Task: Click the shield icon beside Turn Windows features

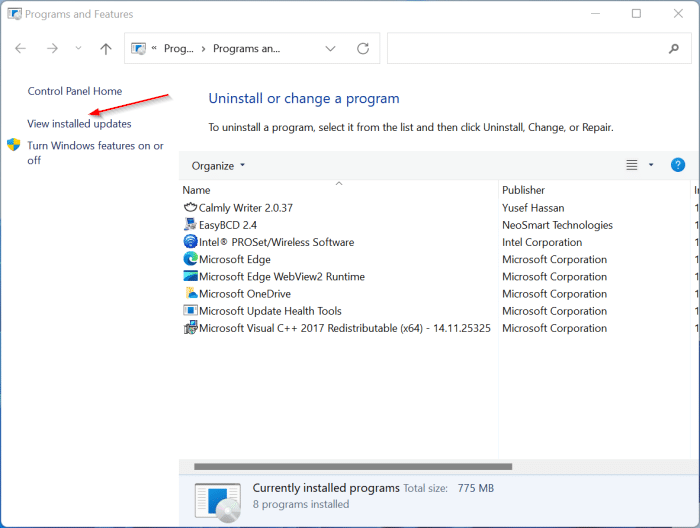Action: click(13, 145)
